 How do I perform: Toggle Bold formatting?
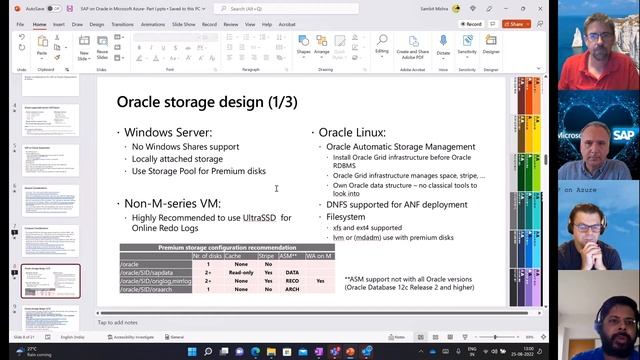139,48
